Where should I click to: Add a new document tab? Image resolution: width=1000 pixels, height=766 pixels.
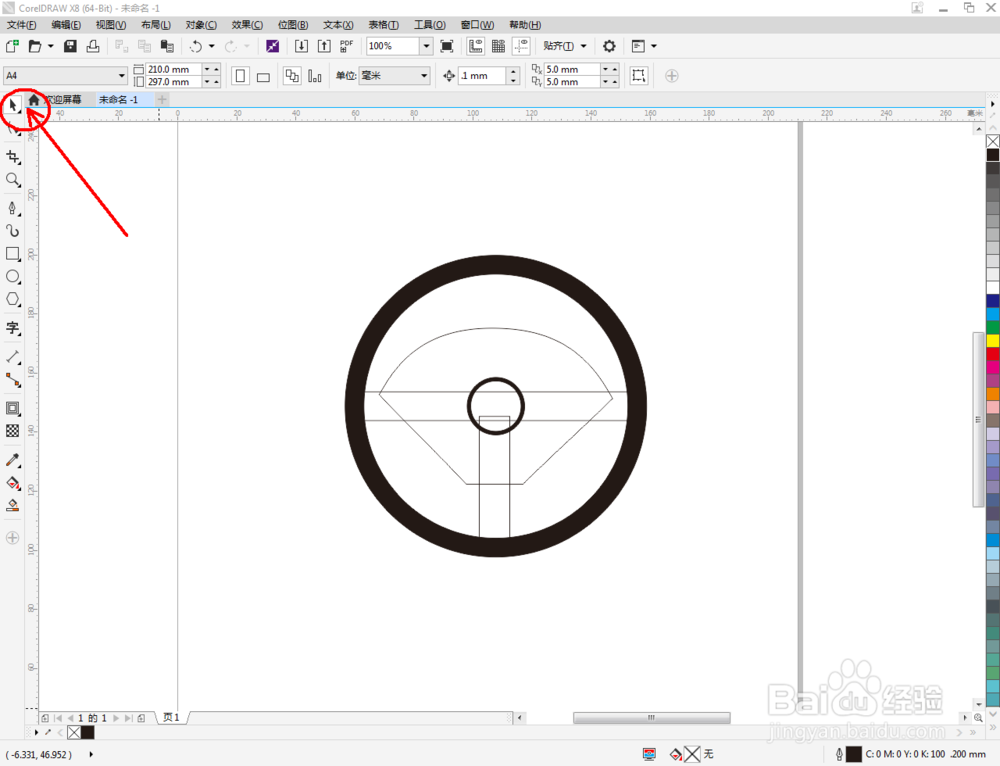[x=162, y=99]
